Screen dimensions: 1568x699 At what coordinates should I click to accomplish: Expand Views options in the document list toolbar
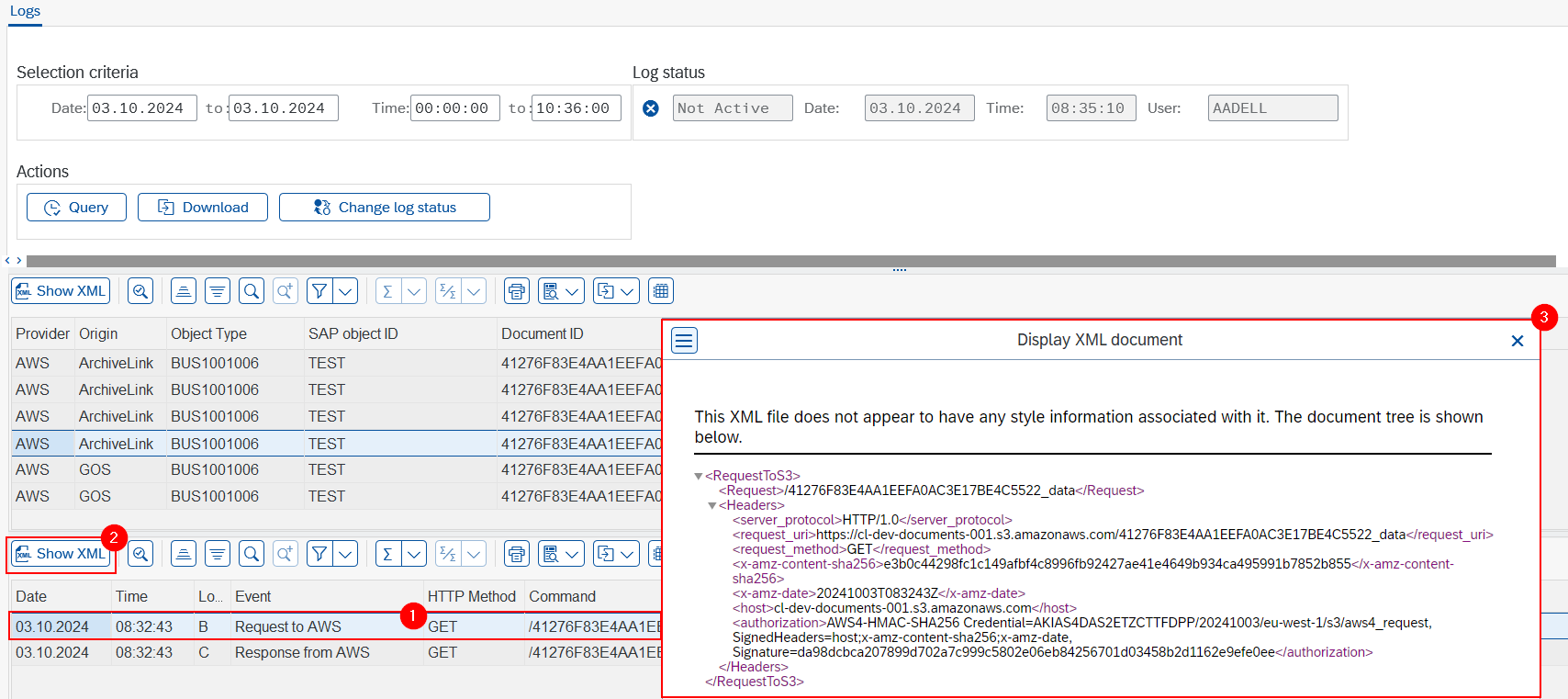tap(574, 291)
